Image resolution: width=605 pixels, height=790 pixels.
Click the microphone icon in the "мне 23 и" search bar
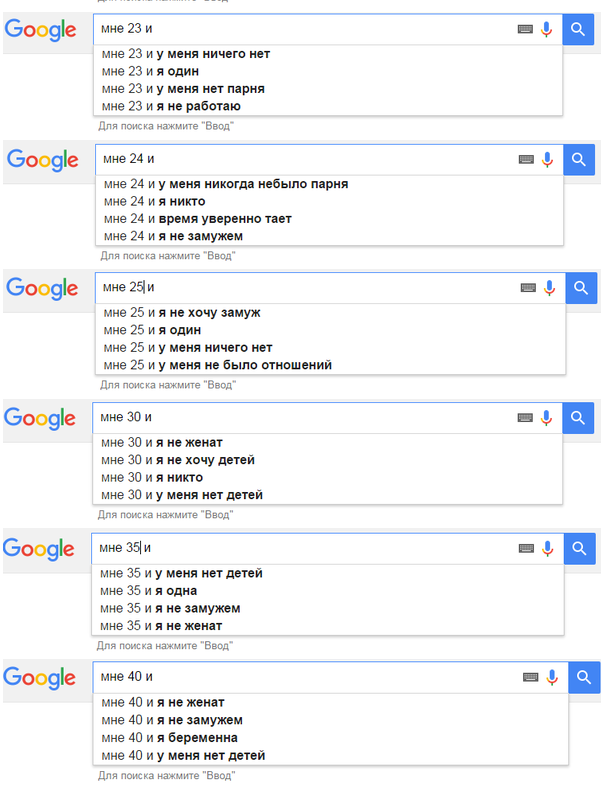click(x=546, y=30)
